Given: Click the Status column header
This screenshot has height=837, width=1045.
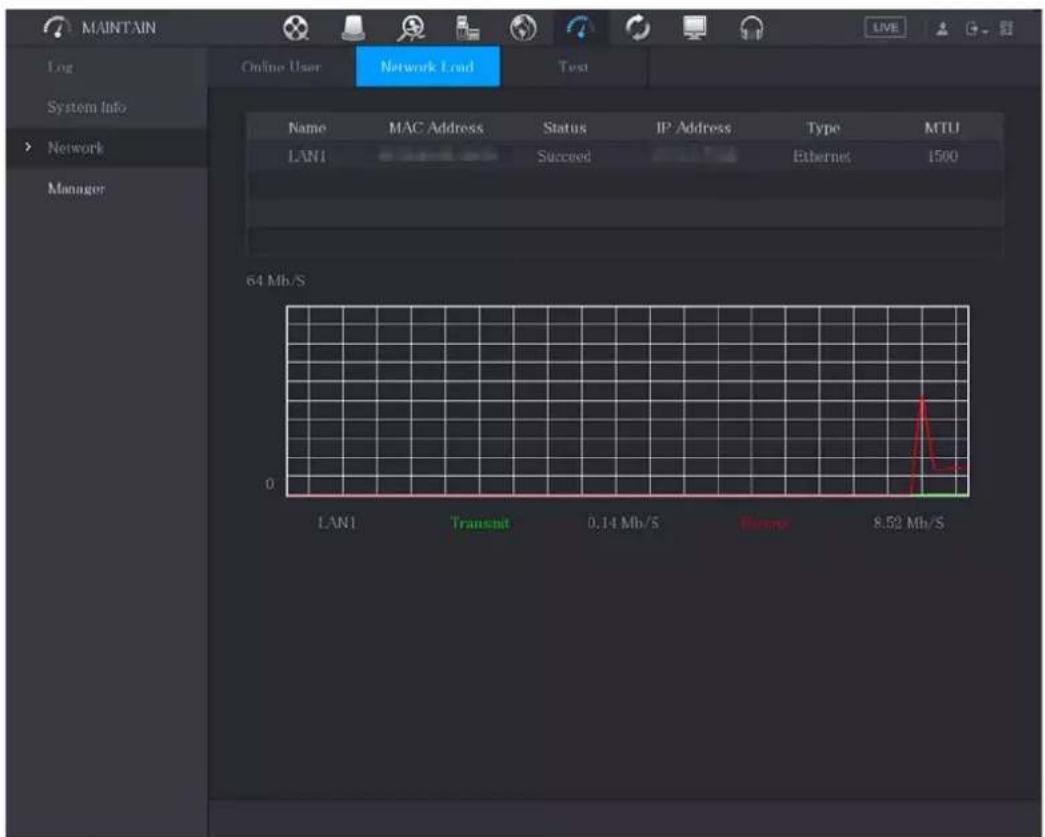Looking at the screenshot, I should click(x=564, y=127).
